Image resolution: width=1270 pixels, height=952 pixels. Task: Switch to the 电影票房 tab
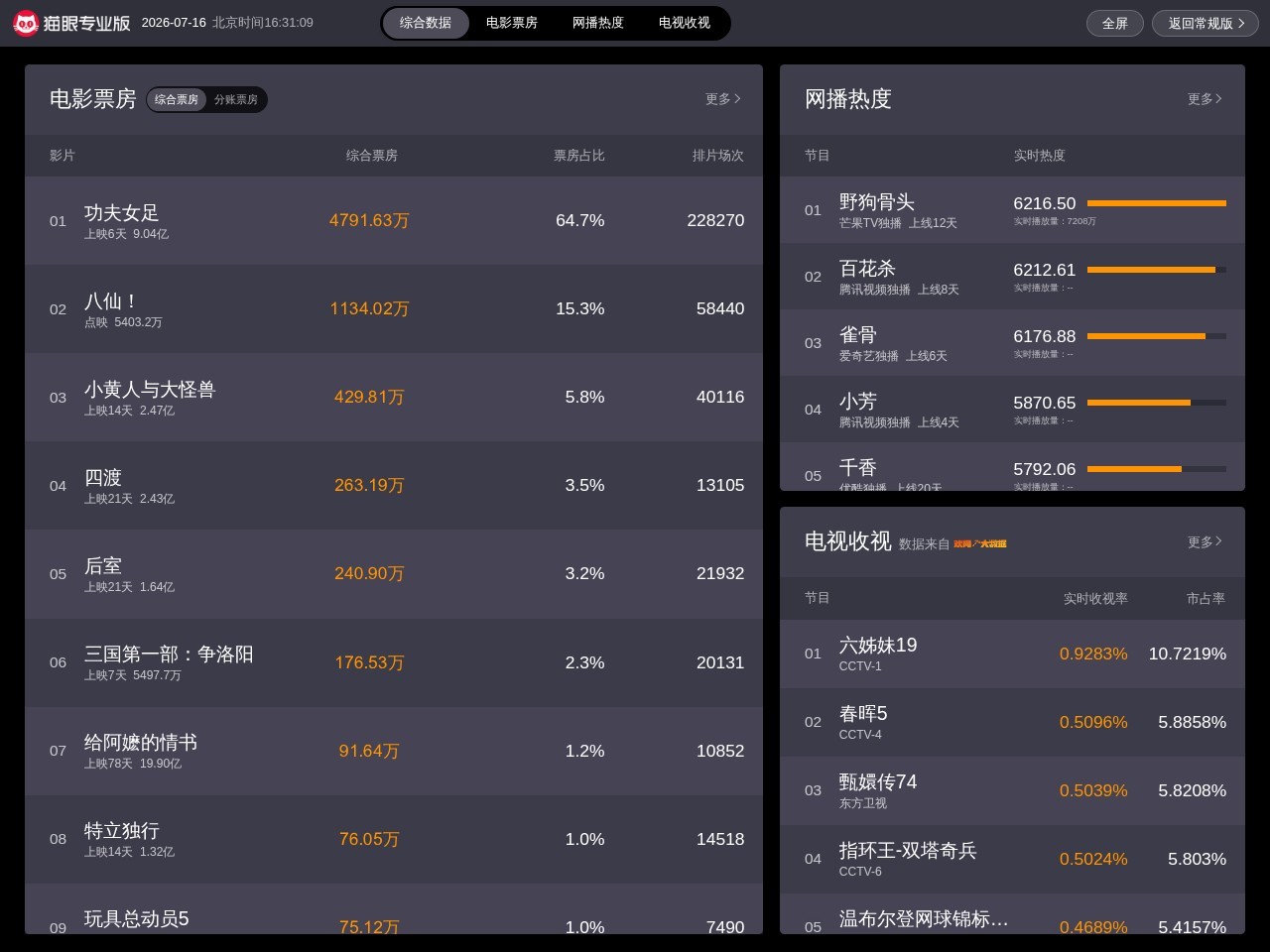512,23
